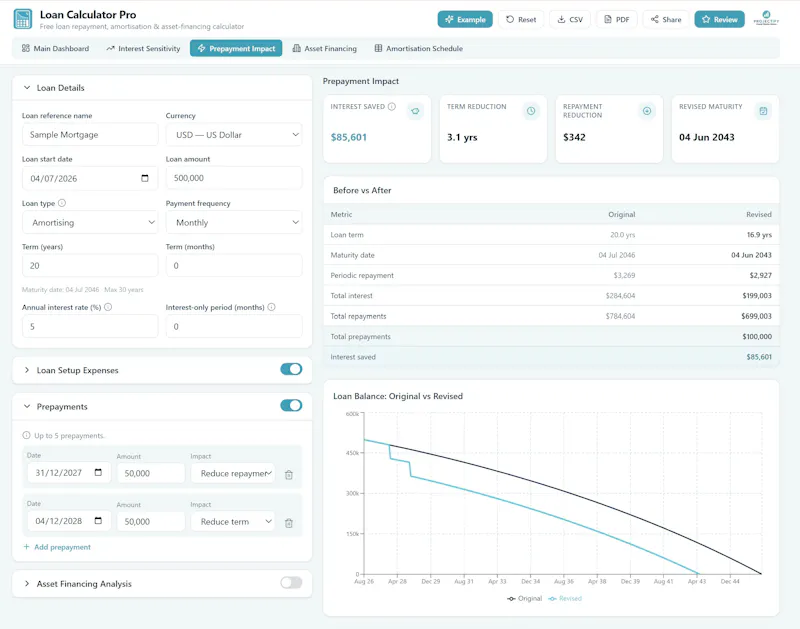The image size is (800, 629).
Task: Open the calendar picker for Loan start date
Action: [145, 178]
